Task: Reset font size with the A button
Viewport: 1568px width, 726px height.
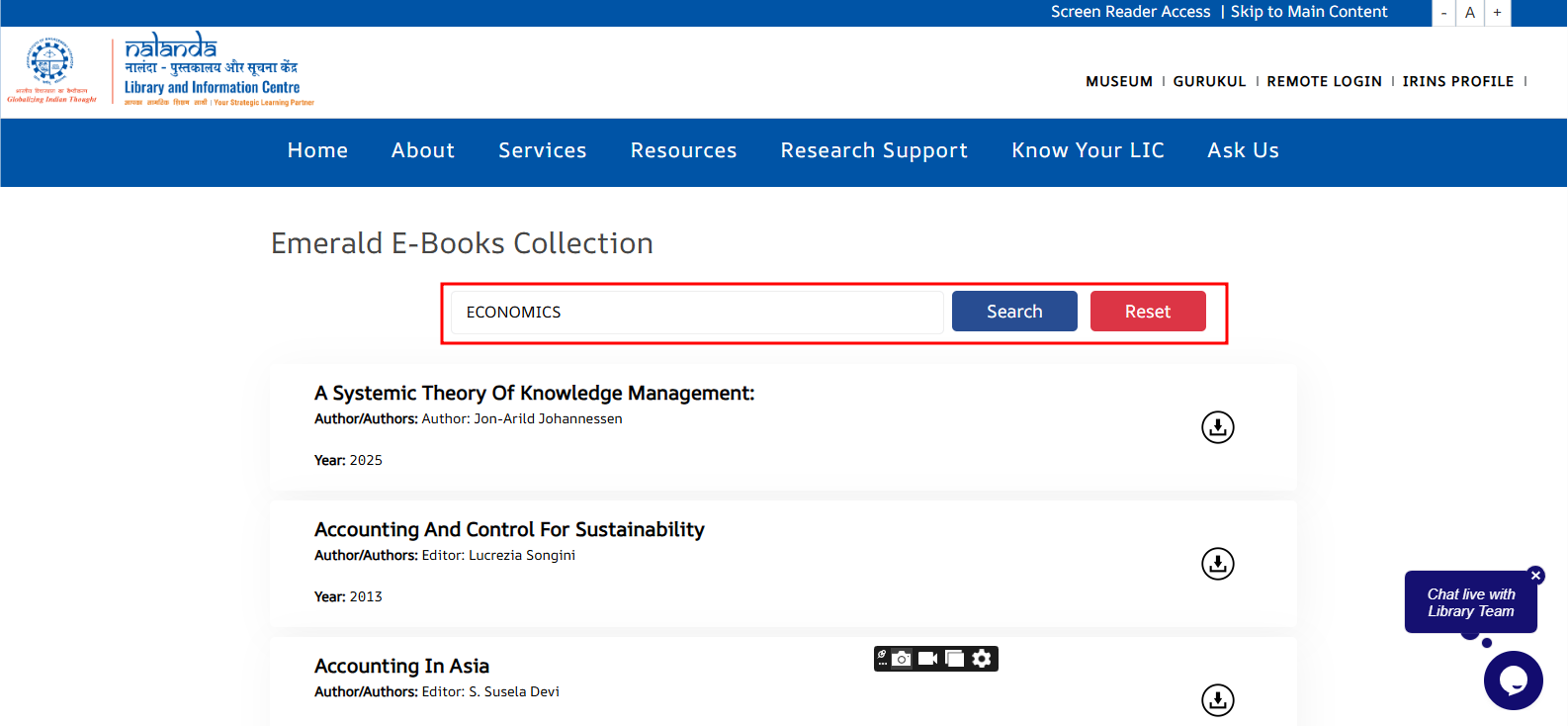Action: point(1470,13)
